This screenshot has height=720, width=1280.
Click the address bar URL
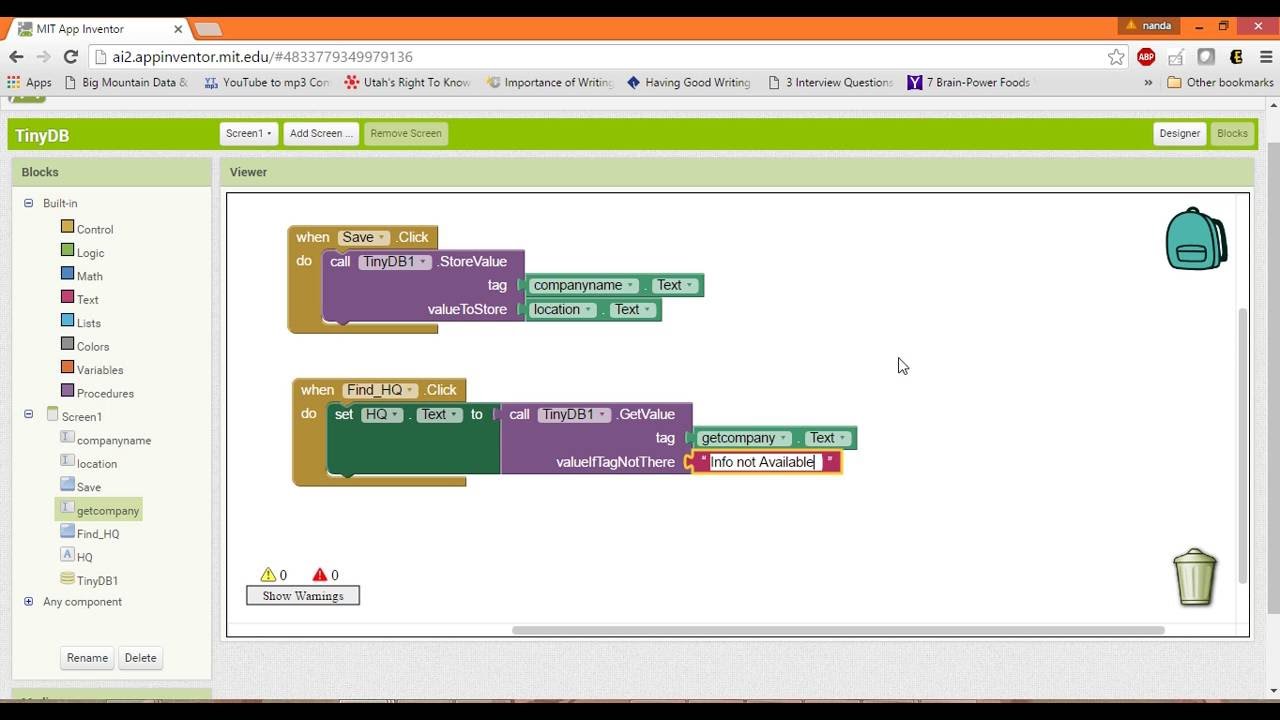(262, 57)
